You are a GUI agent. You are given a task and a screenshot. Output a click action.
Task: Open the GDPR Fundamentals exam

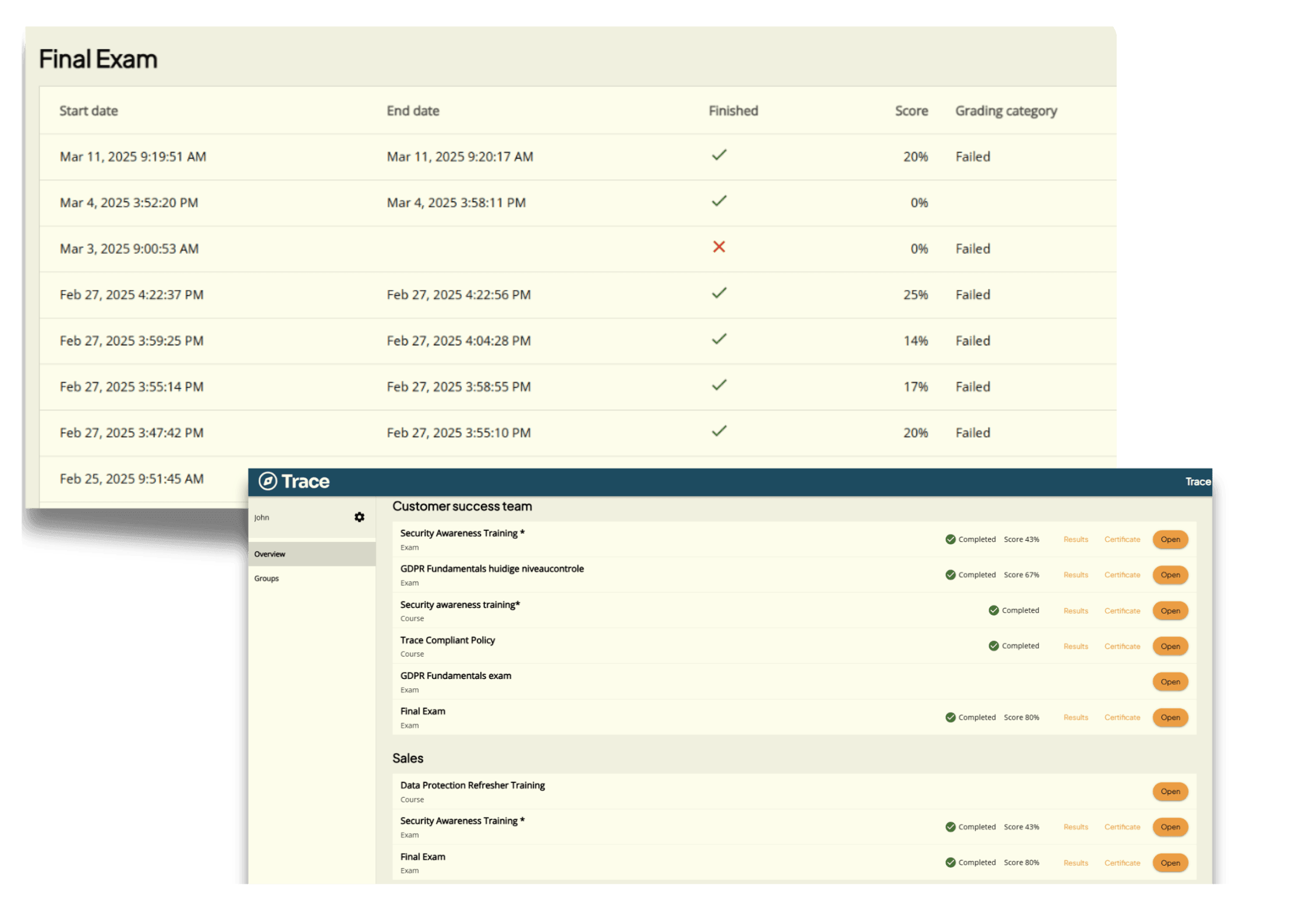1170,682
